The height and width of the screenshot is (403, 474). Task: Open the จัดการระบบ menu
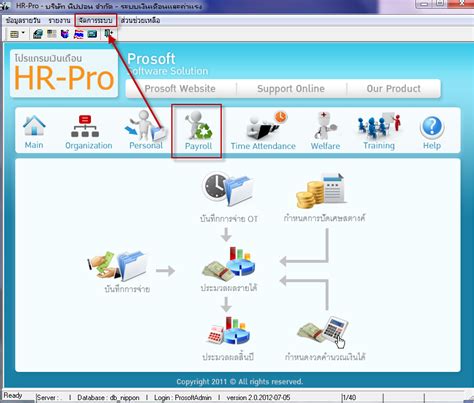tap(96, 20)
